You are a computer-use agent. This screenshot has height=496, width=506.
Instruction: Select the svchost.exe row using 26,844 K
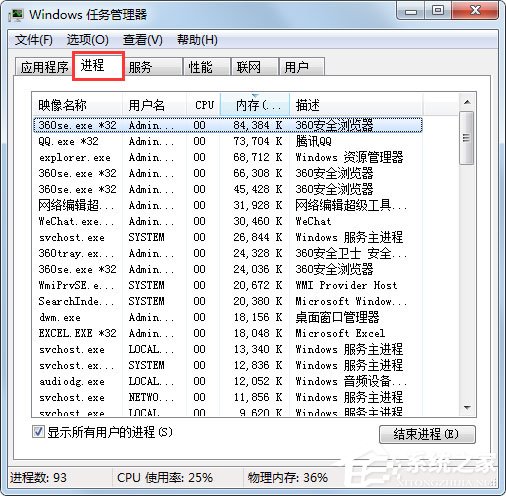coord(228,237)
